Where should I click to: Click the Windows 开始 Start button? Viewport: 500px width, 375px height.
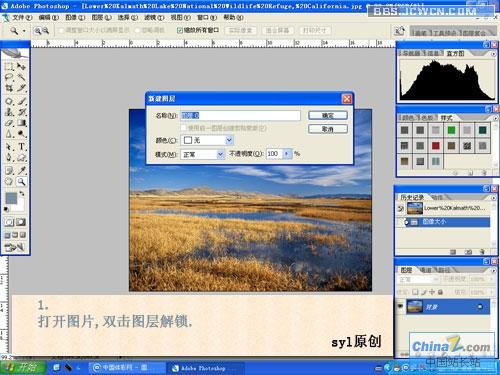(23, 367)
